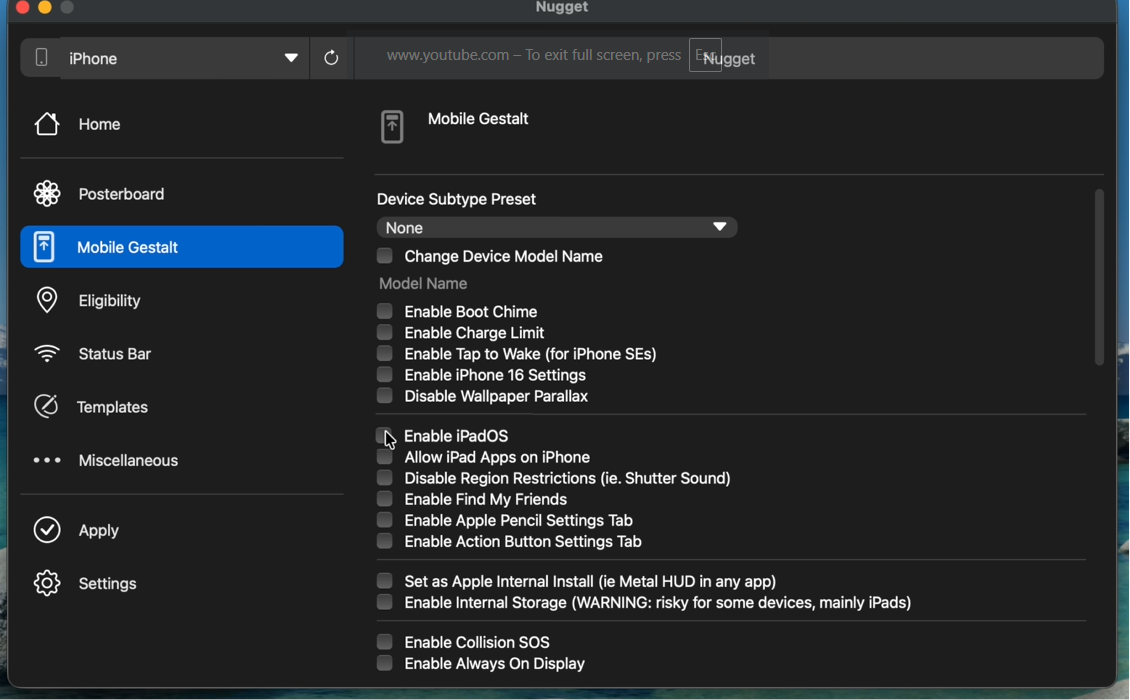Image resolution: width=1130 pixels, height=700 pixels.
Task: Tick Change Device Model Name checkbox
Action: (x=385, y=255)
